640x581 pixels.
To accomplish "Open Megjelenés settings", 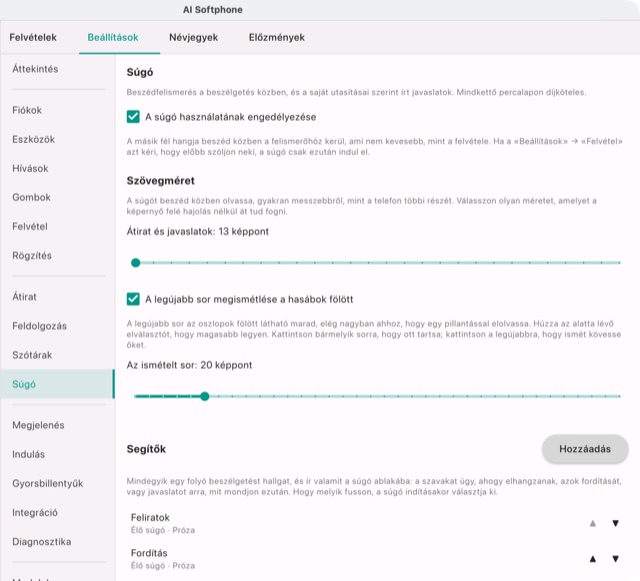I will point(57,425).
